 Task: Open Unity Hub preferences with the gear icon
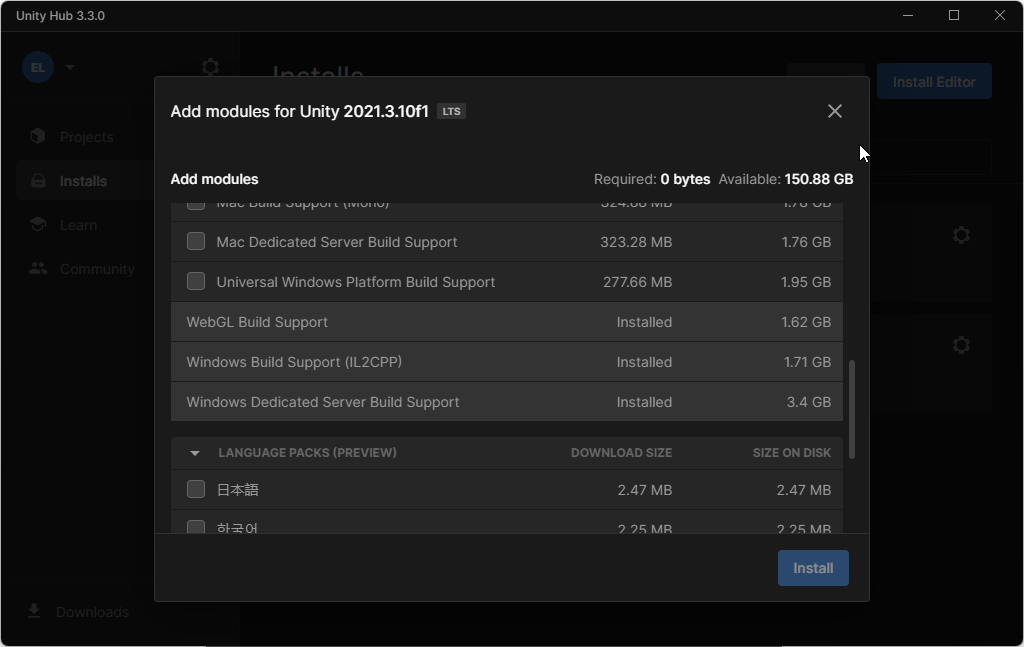(210, 66)
